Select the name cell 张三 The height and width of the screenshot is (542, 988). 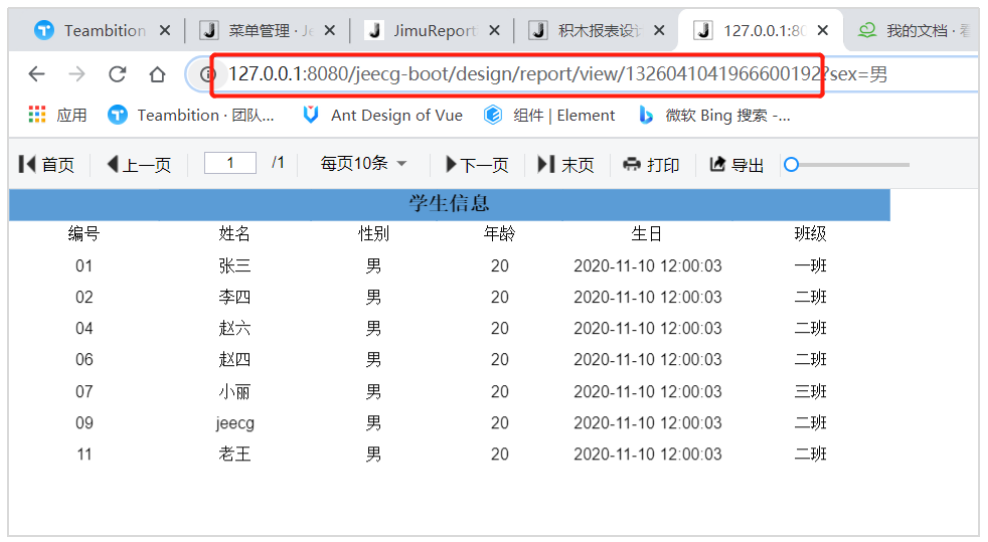tap(234, 265)
